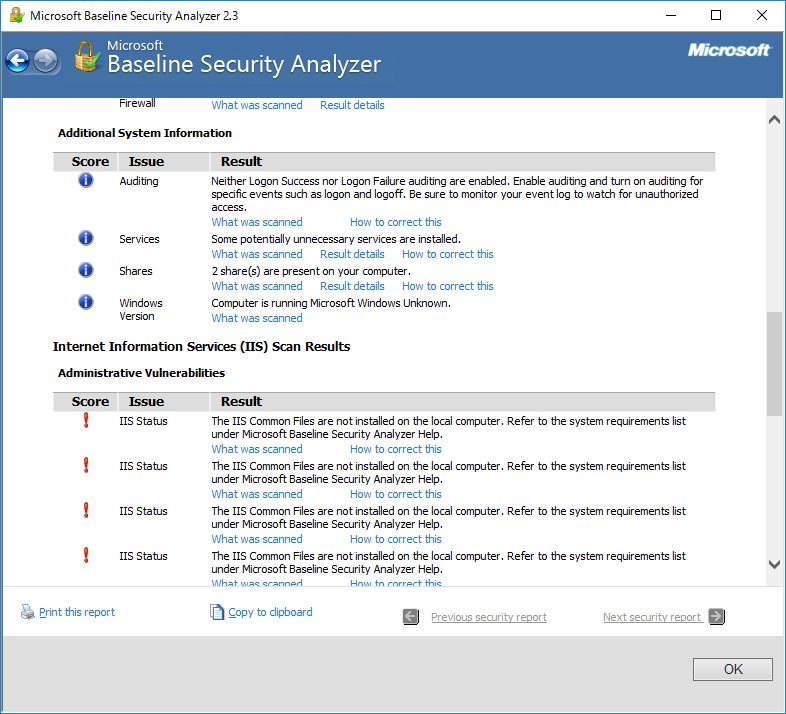Click the 'Shares' issue label
786x714 pixels.
(136, 271)
